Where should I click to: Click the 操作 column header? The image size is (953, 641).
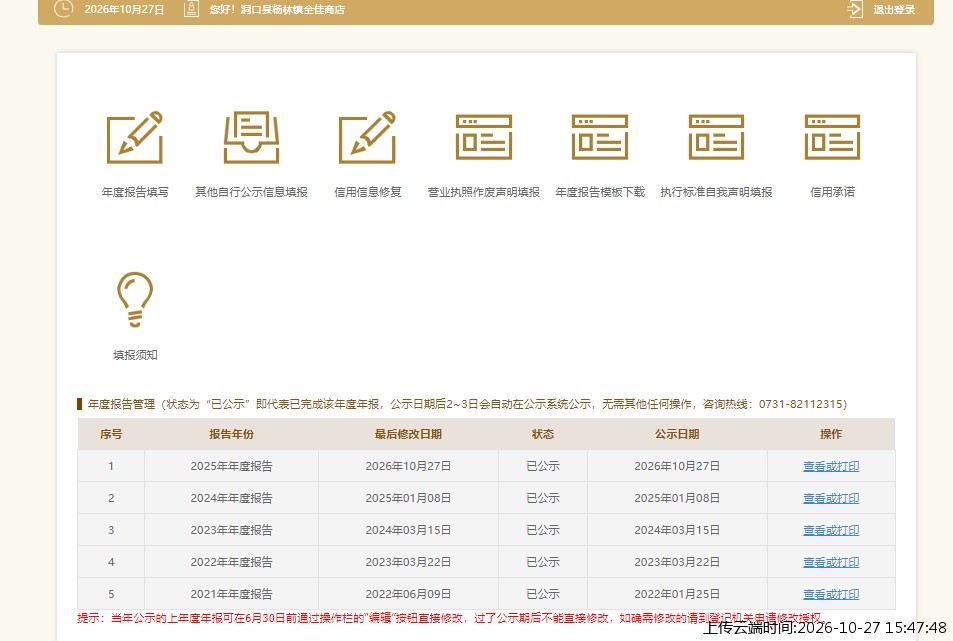tap(831, 434)
